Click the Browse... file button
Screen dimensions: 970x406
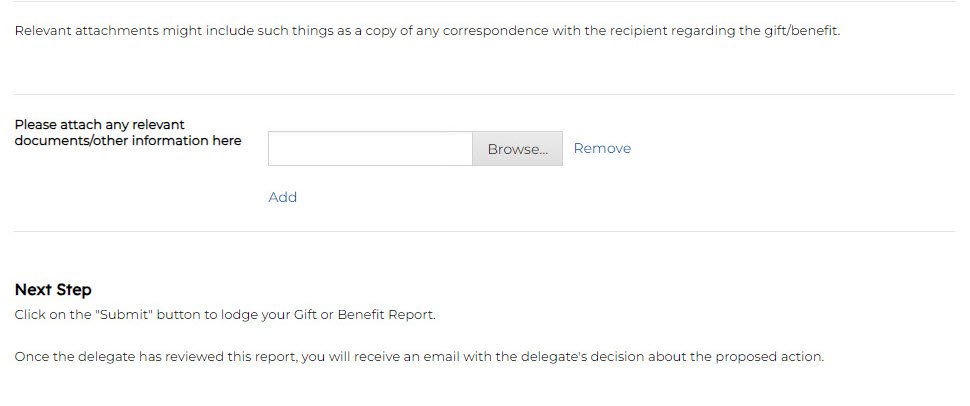517,149
